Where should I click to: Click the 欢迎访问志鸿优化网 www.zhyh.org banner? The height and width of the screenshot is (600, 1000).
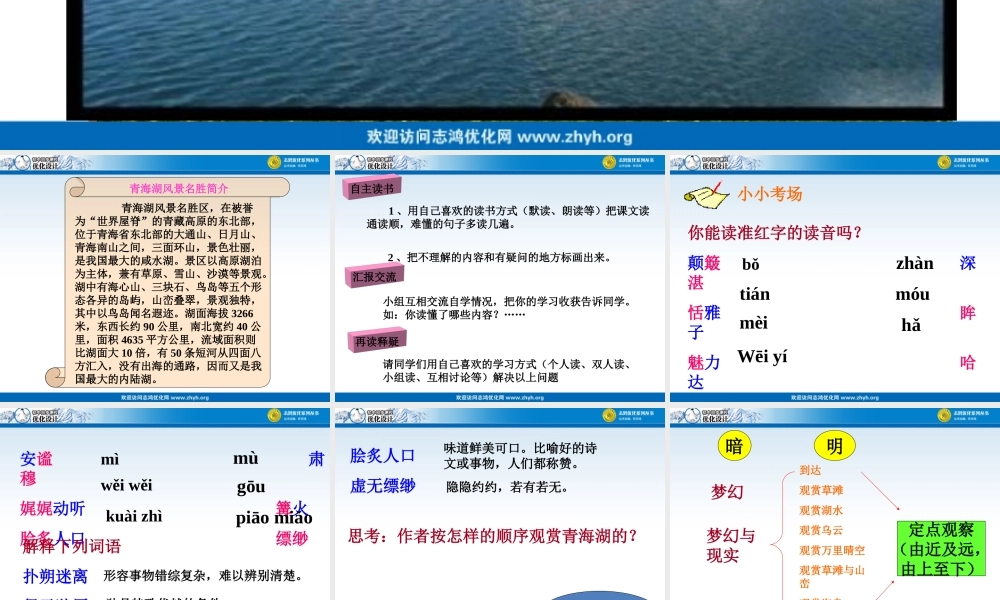click(x=500, y=136)
